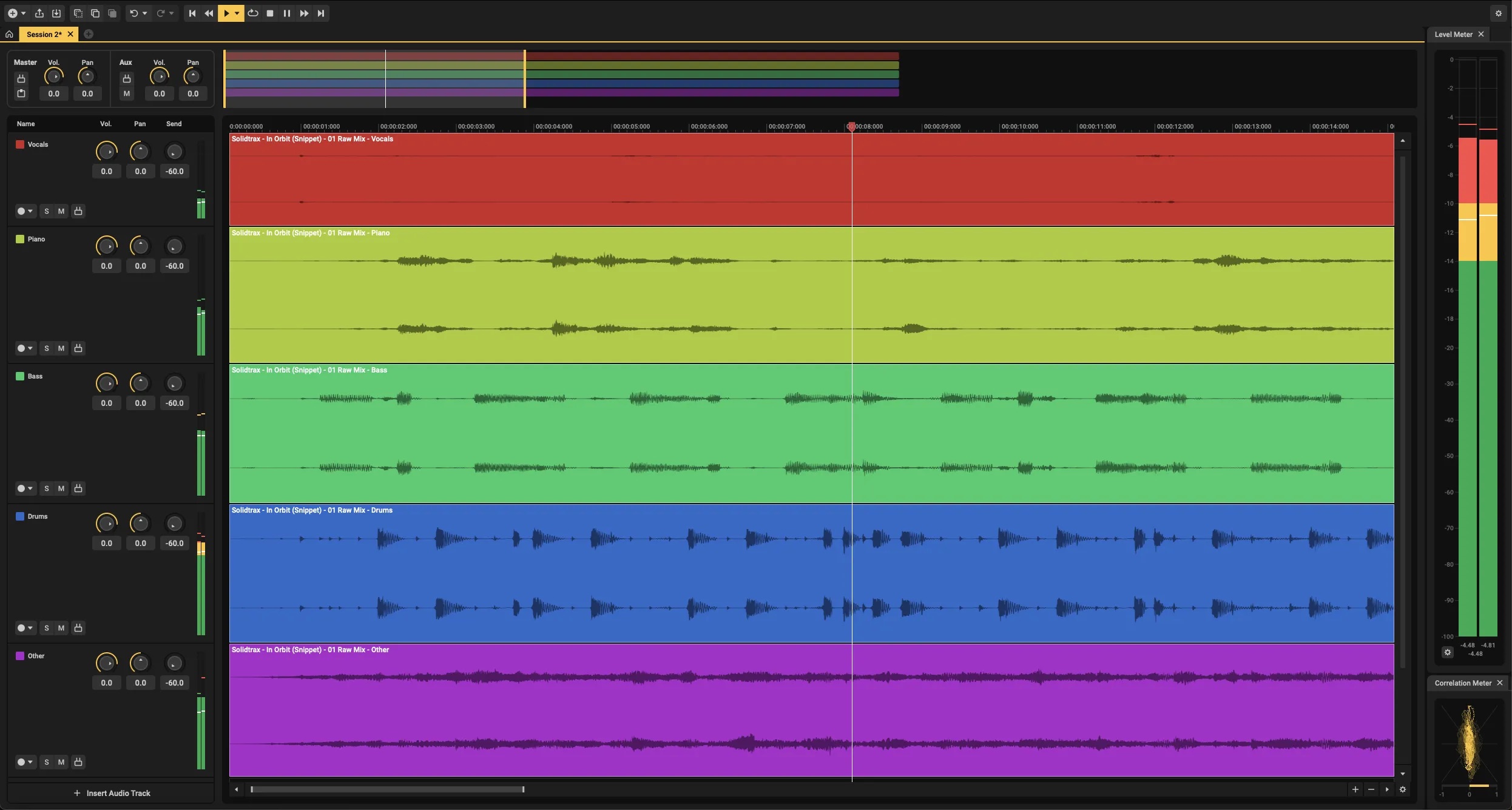Open the play mode dropdown arrow

(237, 13)
